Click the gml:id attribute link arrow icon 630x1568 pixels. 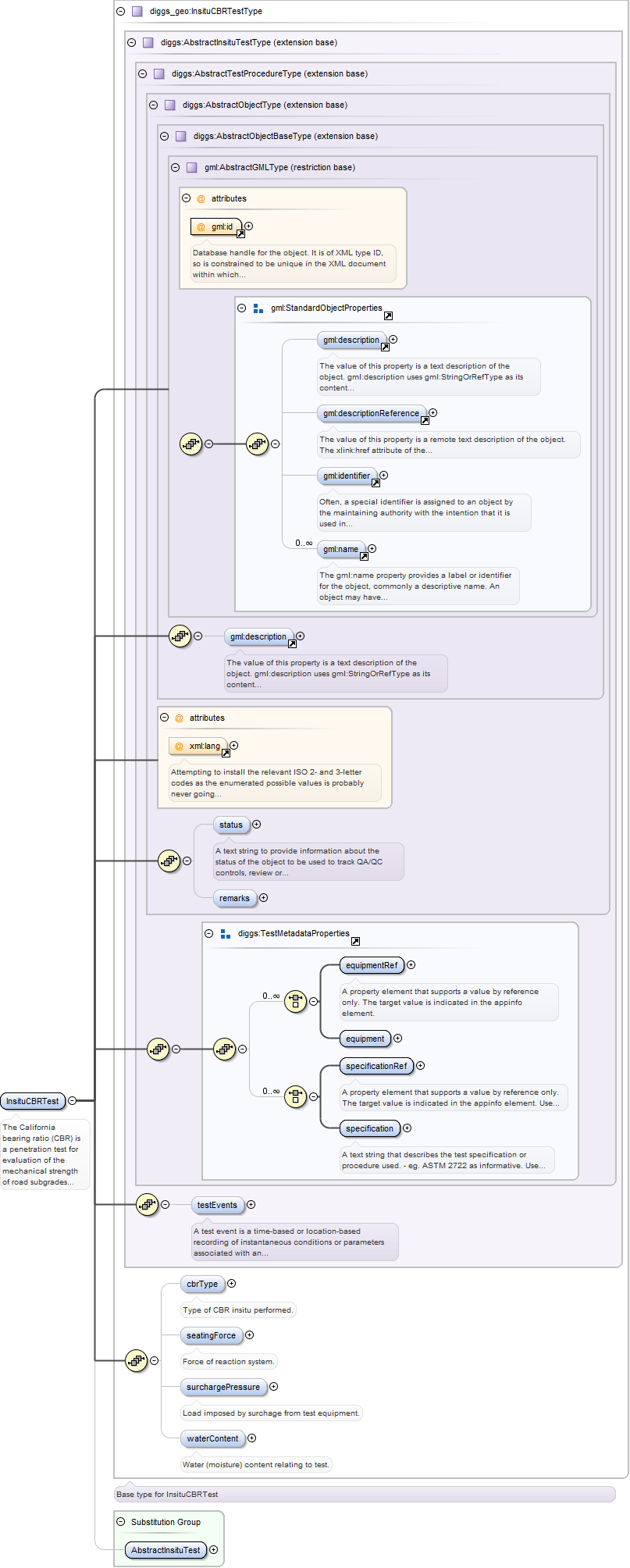[x=240, y=233]
